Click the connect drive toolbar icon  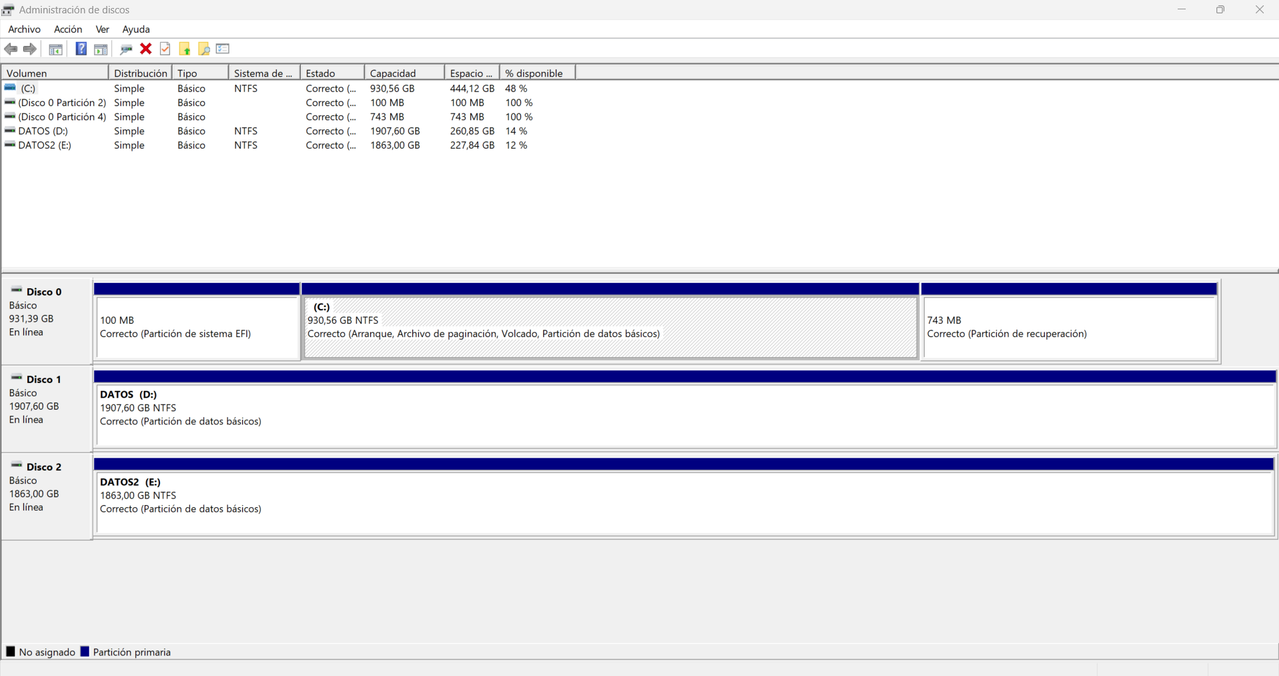[126, 49]
